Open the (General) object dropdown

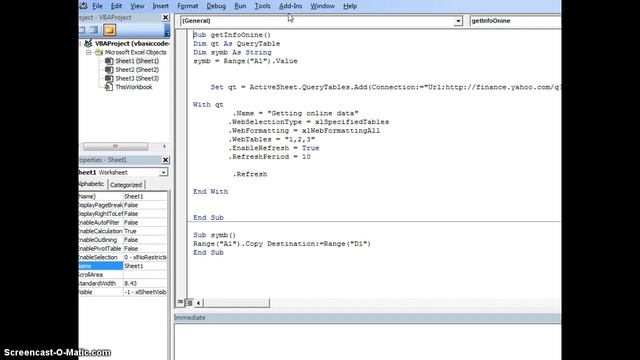click(x=458, y=21)
